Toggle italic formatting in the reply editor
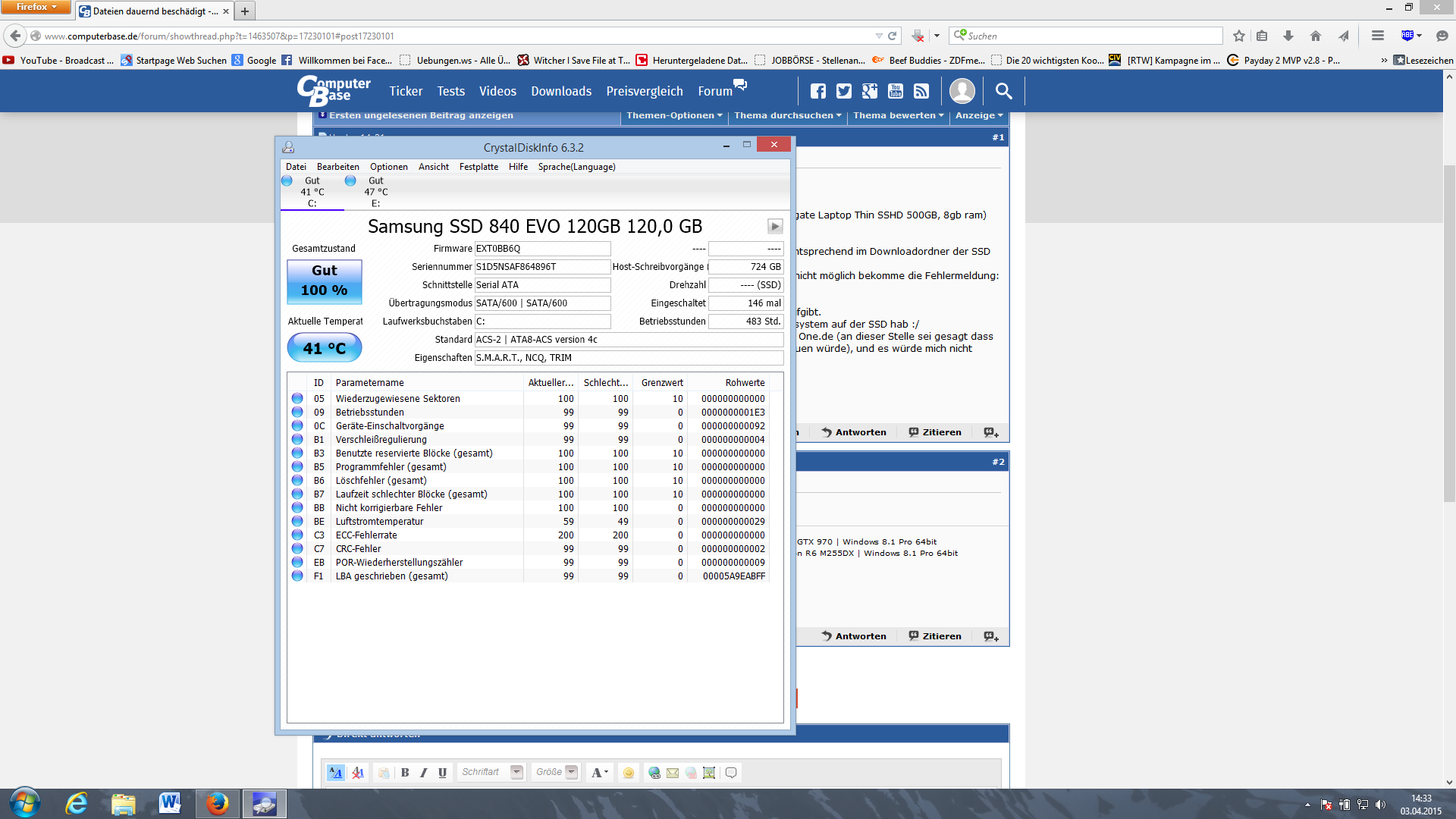The height and width of the screenshot is (819, 1456). [x=423, y=773]
